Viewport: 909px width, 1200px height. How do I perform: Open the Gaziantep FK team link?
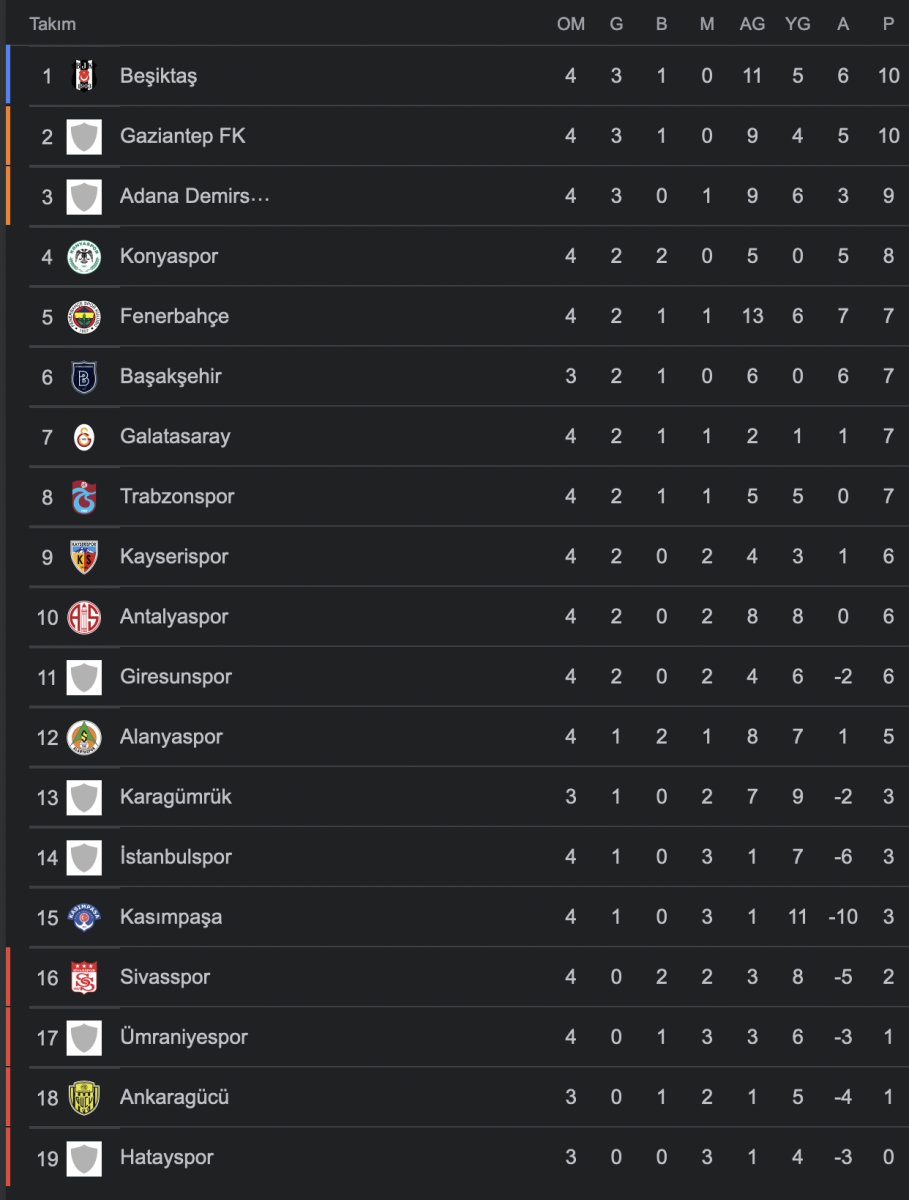[x=182, y=136]
